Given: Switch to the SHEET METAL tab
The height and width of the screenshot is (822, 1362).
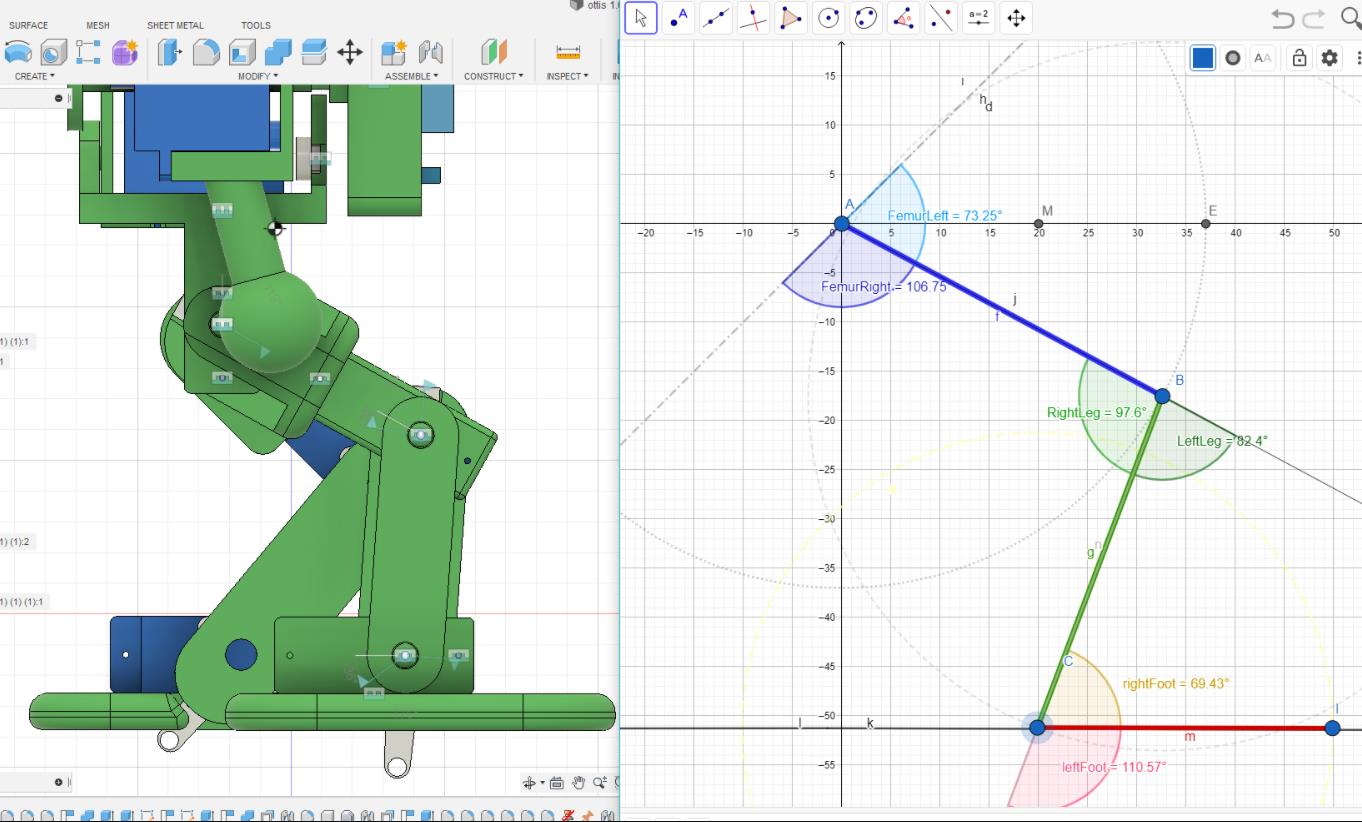Looking at the screenshot, I should pos(175,25).
